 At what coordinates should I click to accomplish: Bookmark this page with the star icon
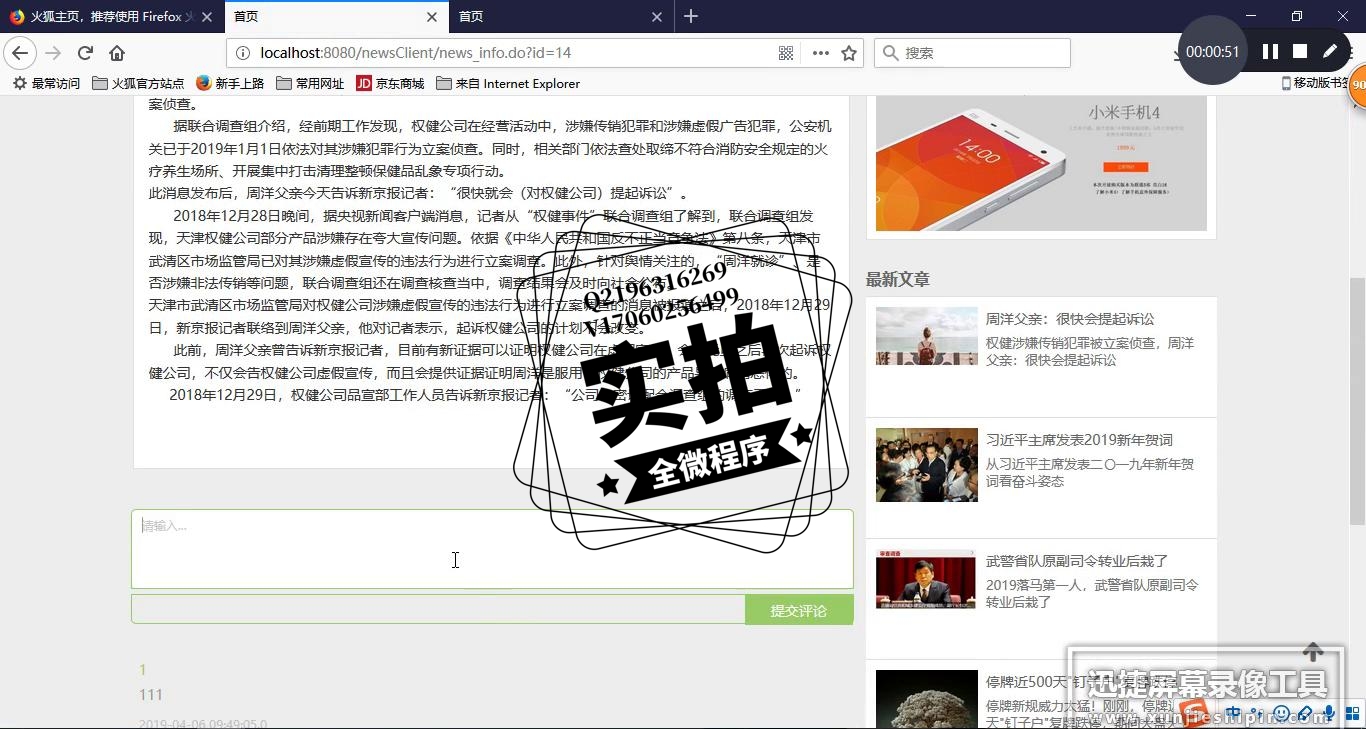coord(849,53)
